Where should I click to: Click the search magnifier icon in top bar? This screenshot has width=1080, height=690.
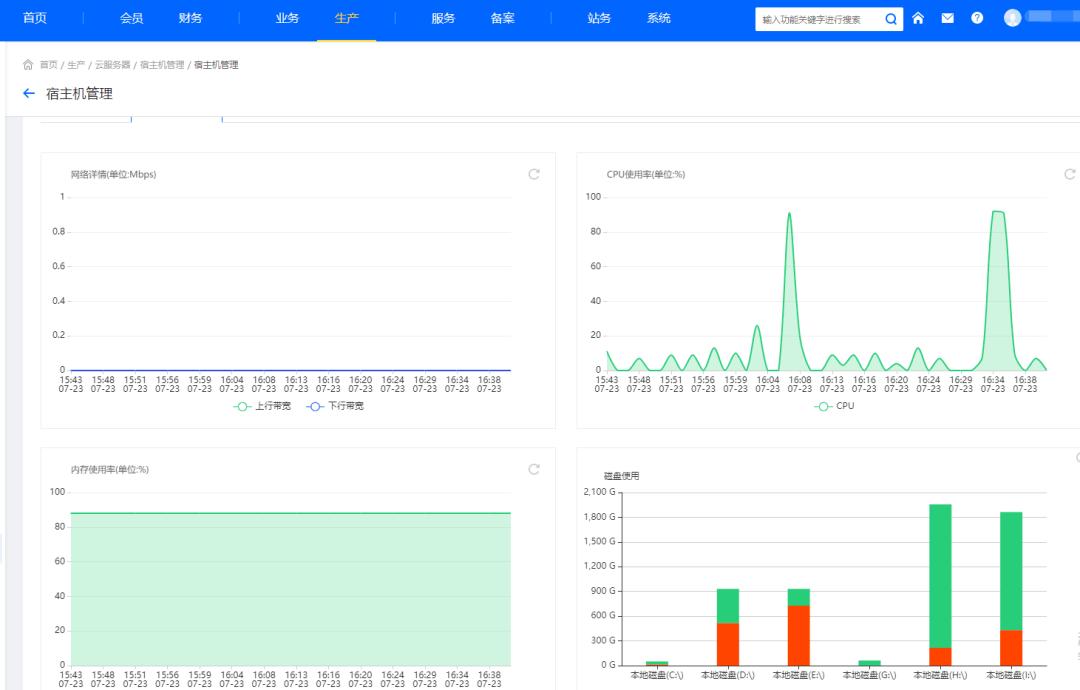click(x=891, y=19)
